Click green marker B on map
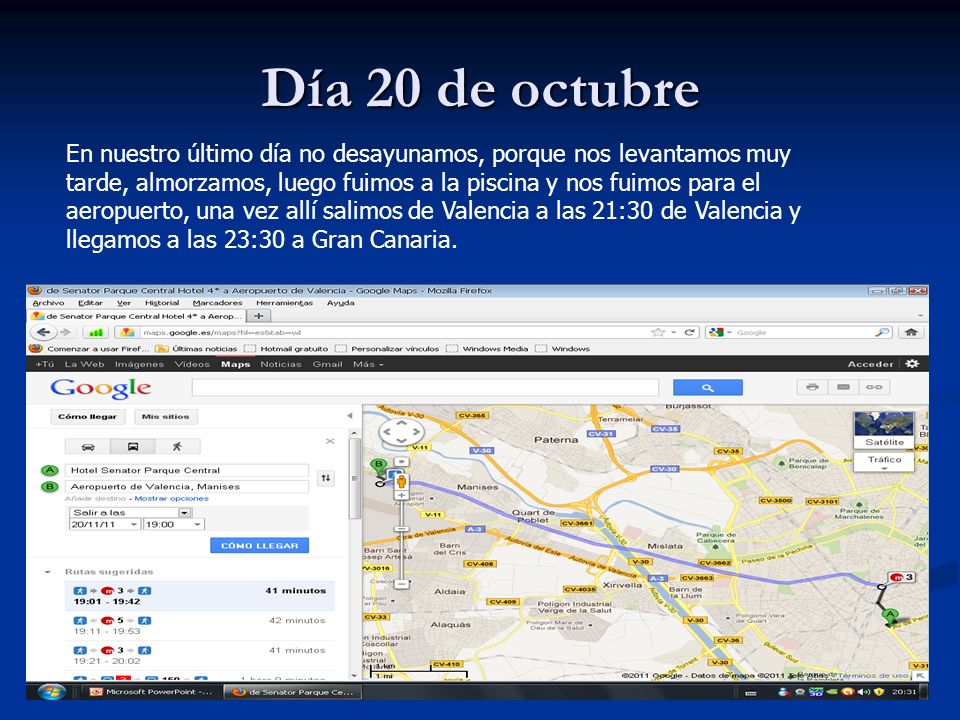Viewport: 960px width, 720px height. [x=378, y=467]
